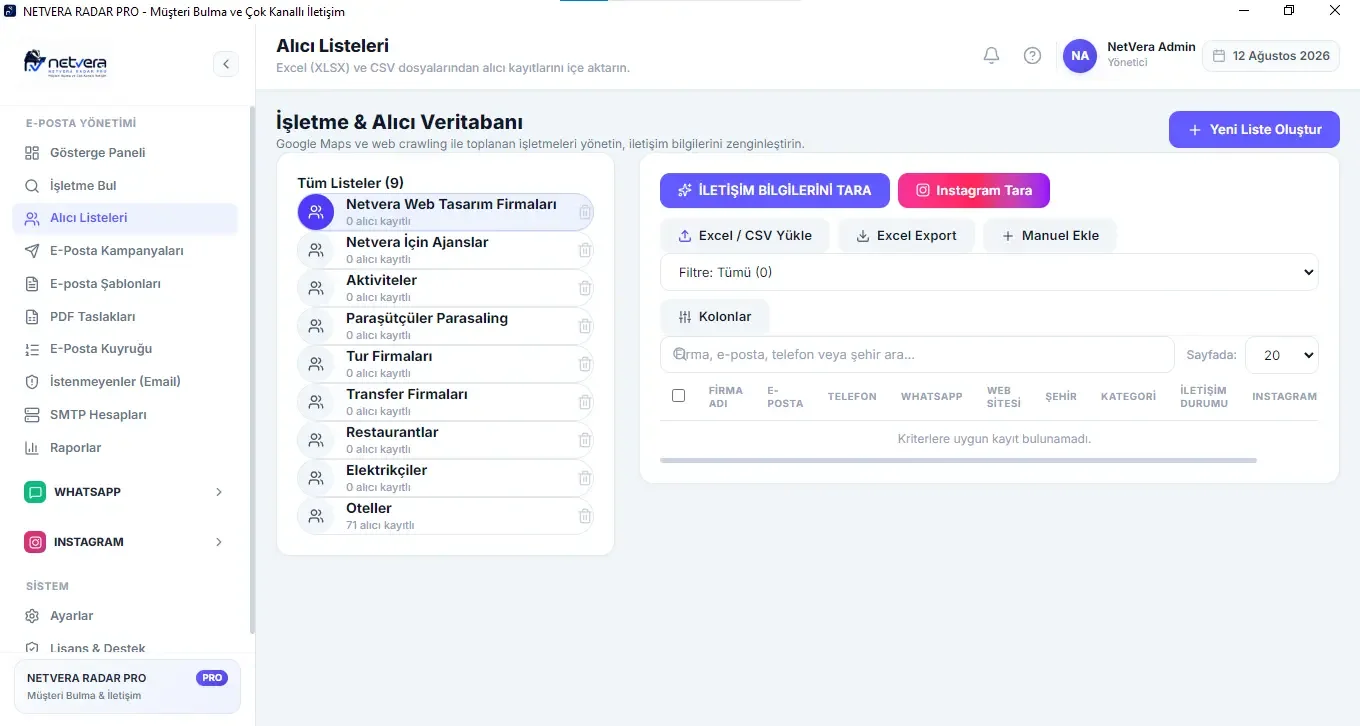Toggle the select-all checkbox in table header

[678, 396]
